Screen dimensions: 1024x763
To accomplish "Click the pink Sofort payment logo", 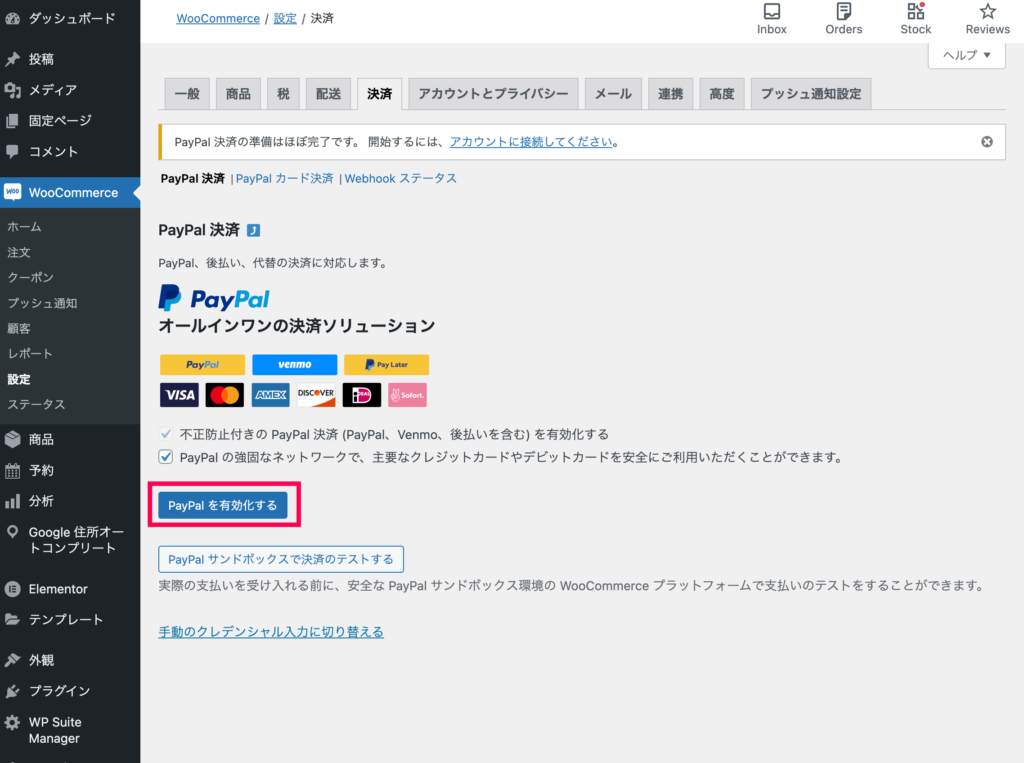I will click(x=408, y=395).
